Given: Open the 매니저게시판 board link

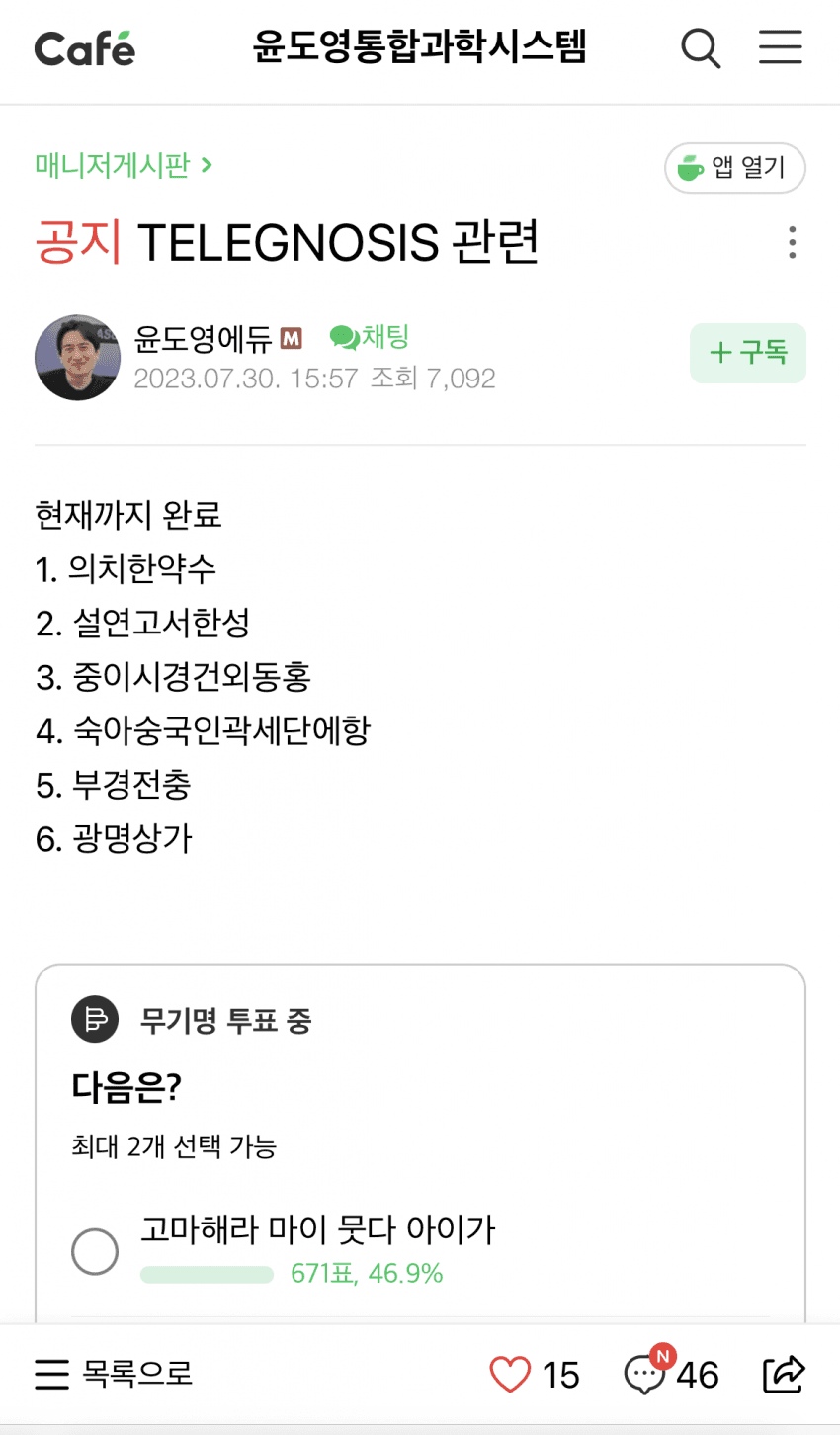Looking at the screenshot, I should point(112,165).
